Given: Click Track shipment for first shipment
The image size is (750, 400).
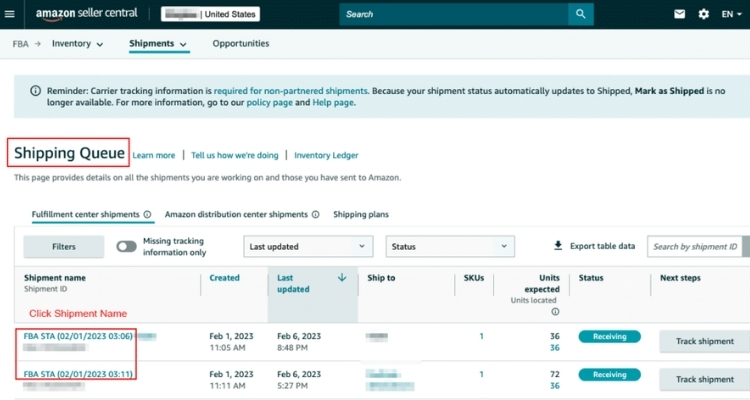Looking at the screenshot, I should [704, 342].
